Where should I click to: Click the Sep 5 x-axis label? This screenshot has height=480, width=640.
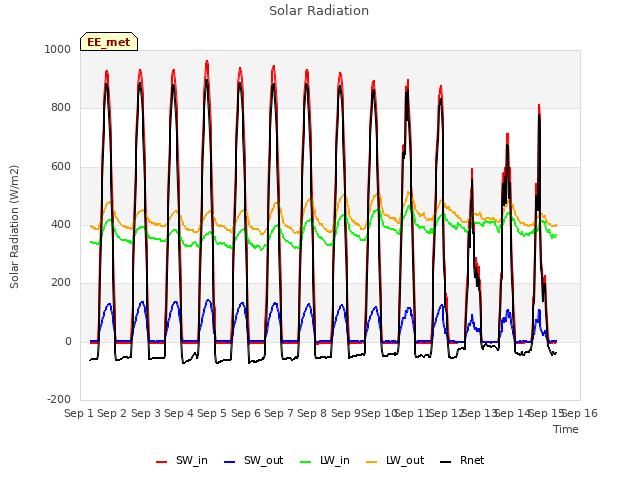click(212, 413)
